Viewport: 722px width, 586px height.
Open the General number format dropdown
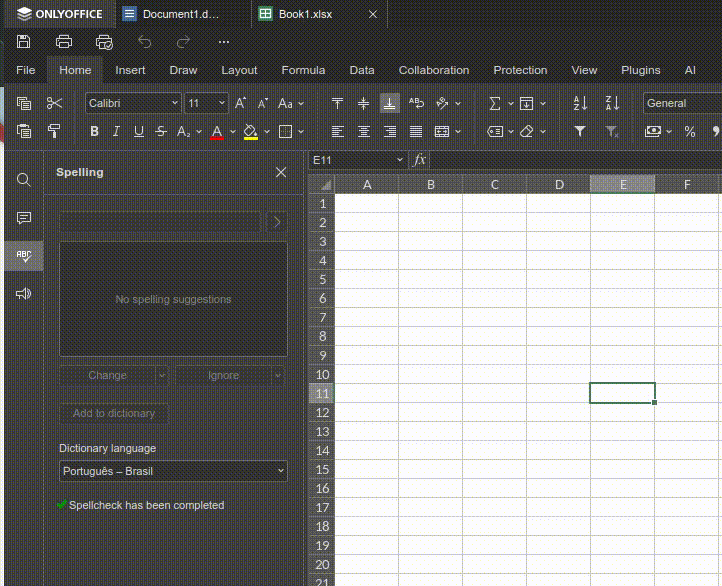tap(680, 103)
